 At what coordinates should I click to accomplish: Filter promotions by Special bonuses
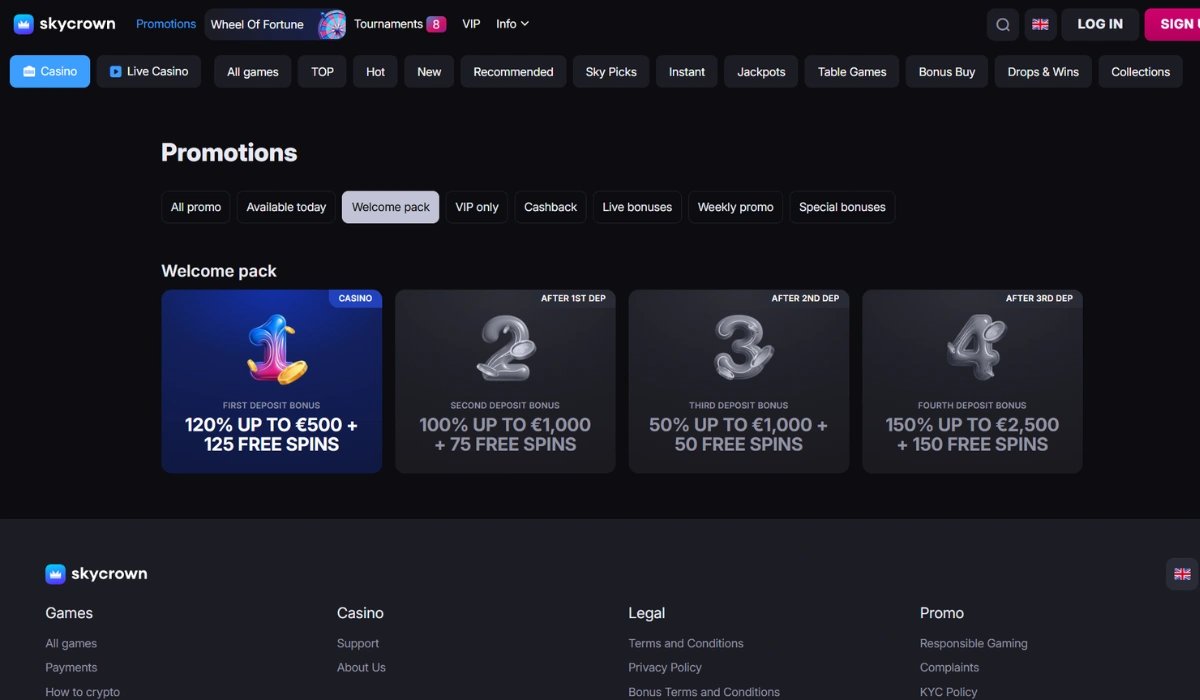pos(842,207)
